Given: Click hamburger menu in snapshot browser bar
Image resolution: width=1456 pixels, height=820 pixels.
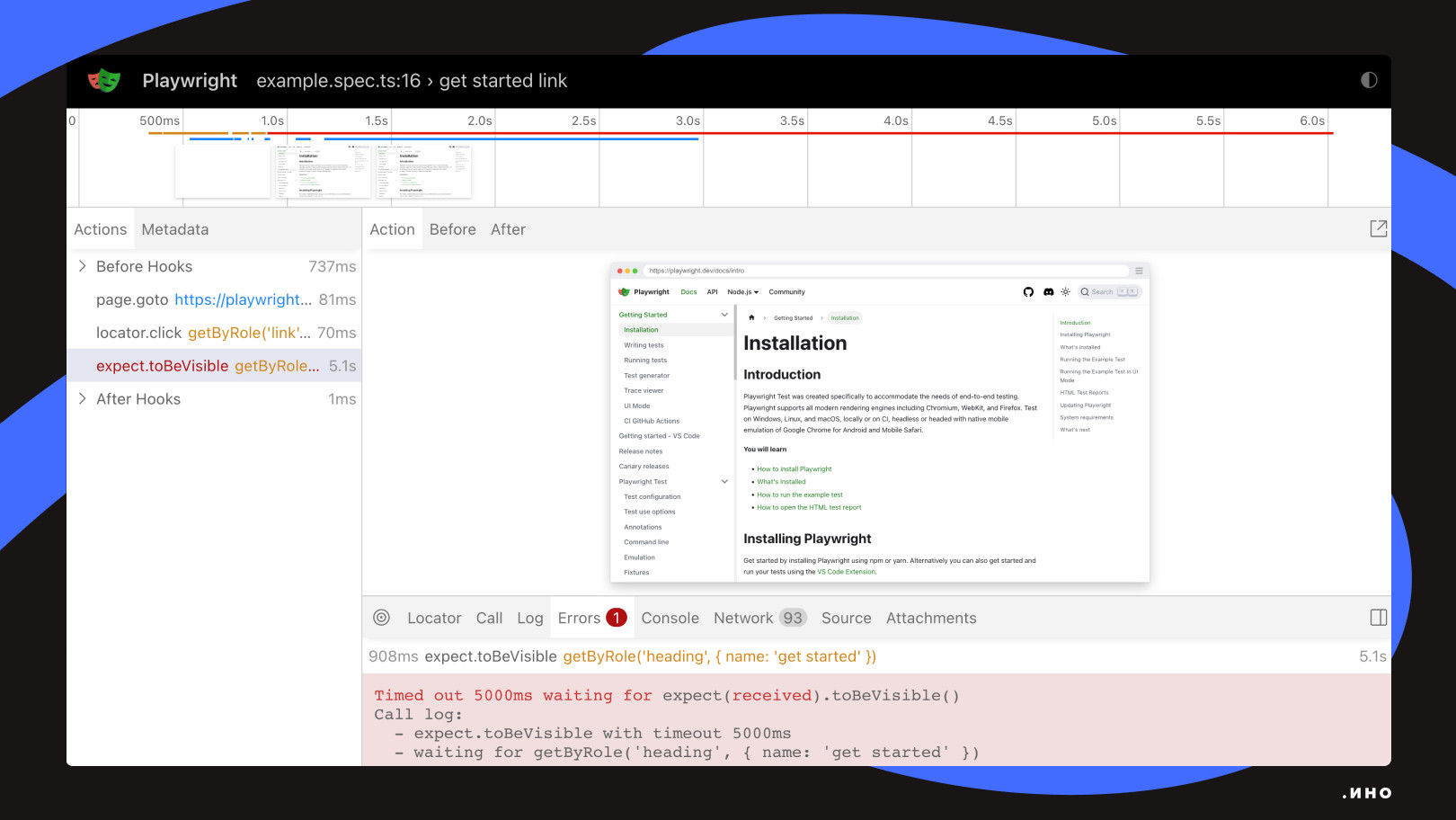Looking at the screenshot, I should coord(1139,271).
